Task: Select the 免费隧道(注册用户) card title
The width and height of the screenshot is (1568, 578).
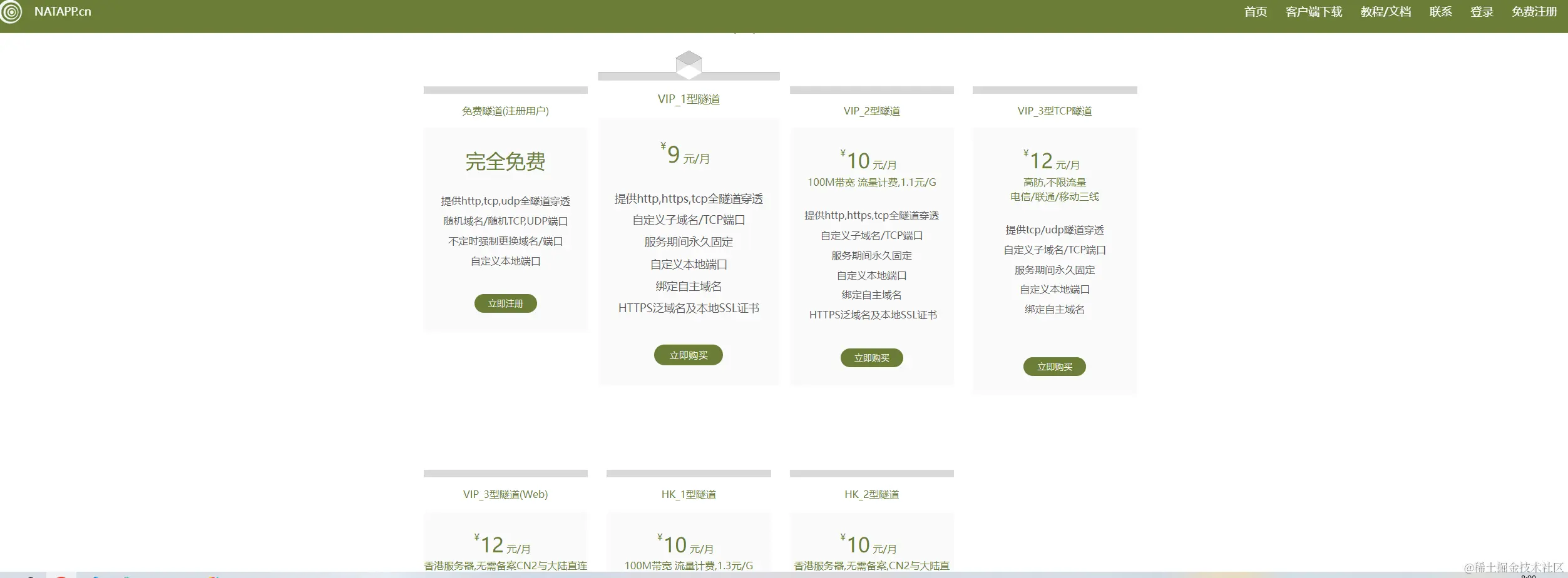Action: click(x=506, y=111)
